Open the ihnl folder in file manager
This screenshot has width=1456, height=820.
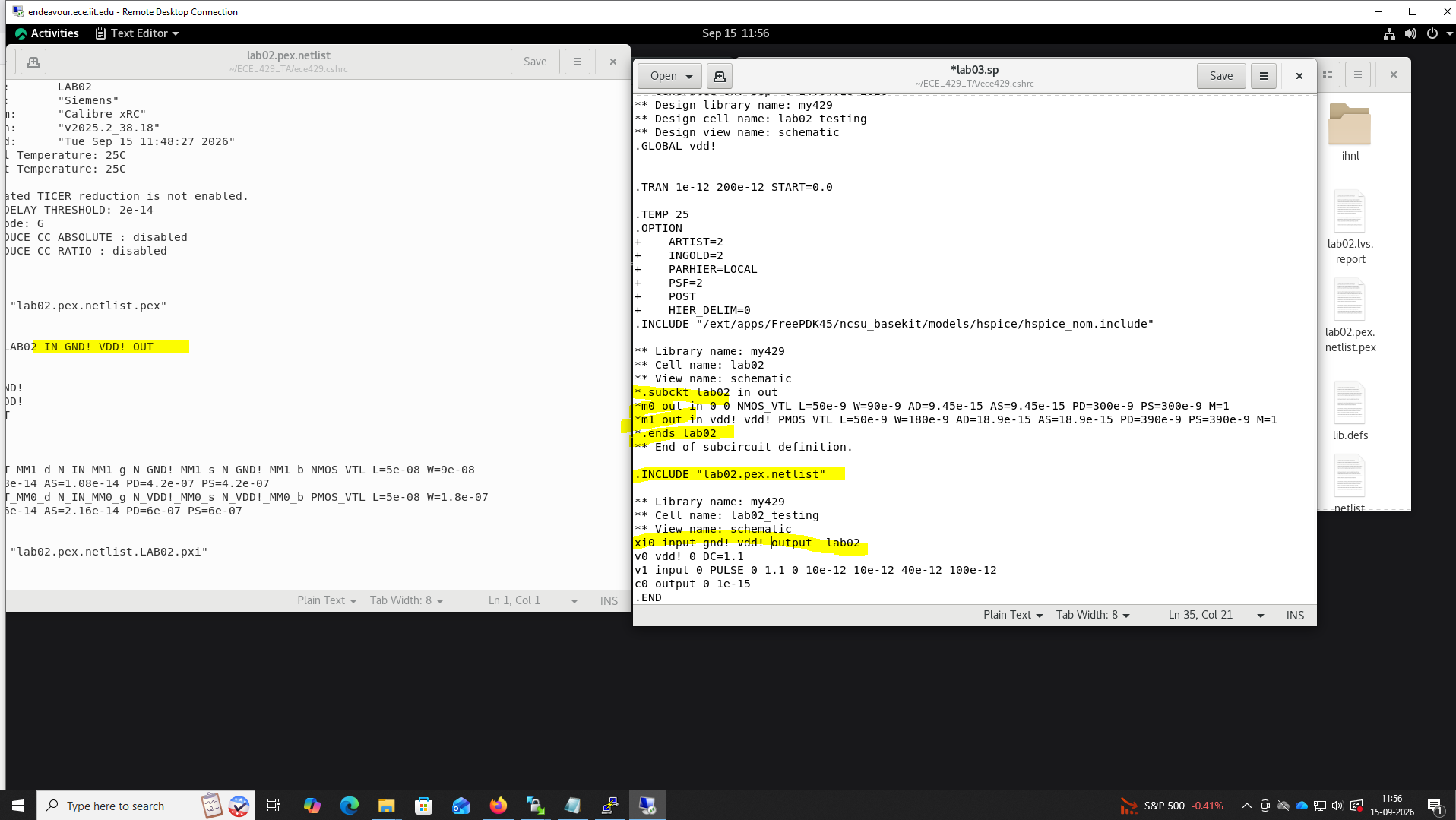[x=1350, y=131]
